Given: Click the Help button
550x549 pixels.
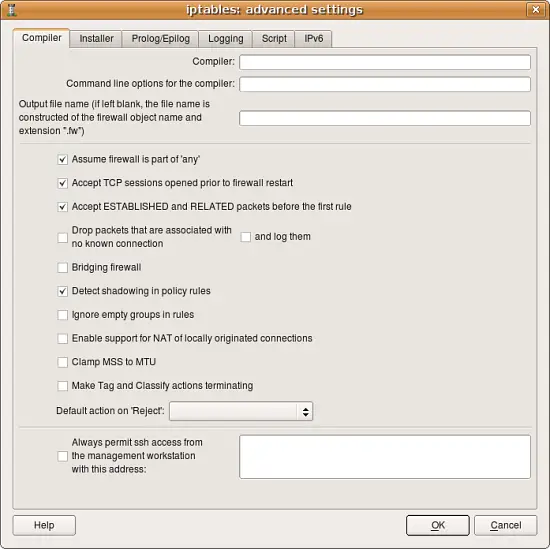Looking at the screenshot, I should click(44, 525).
